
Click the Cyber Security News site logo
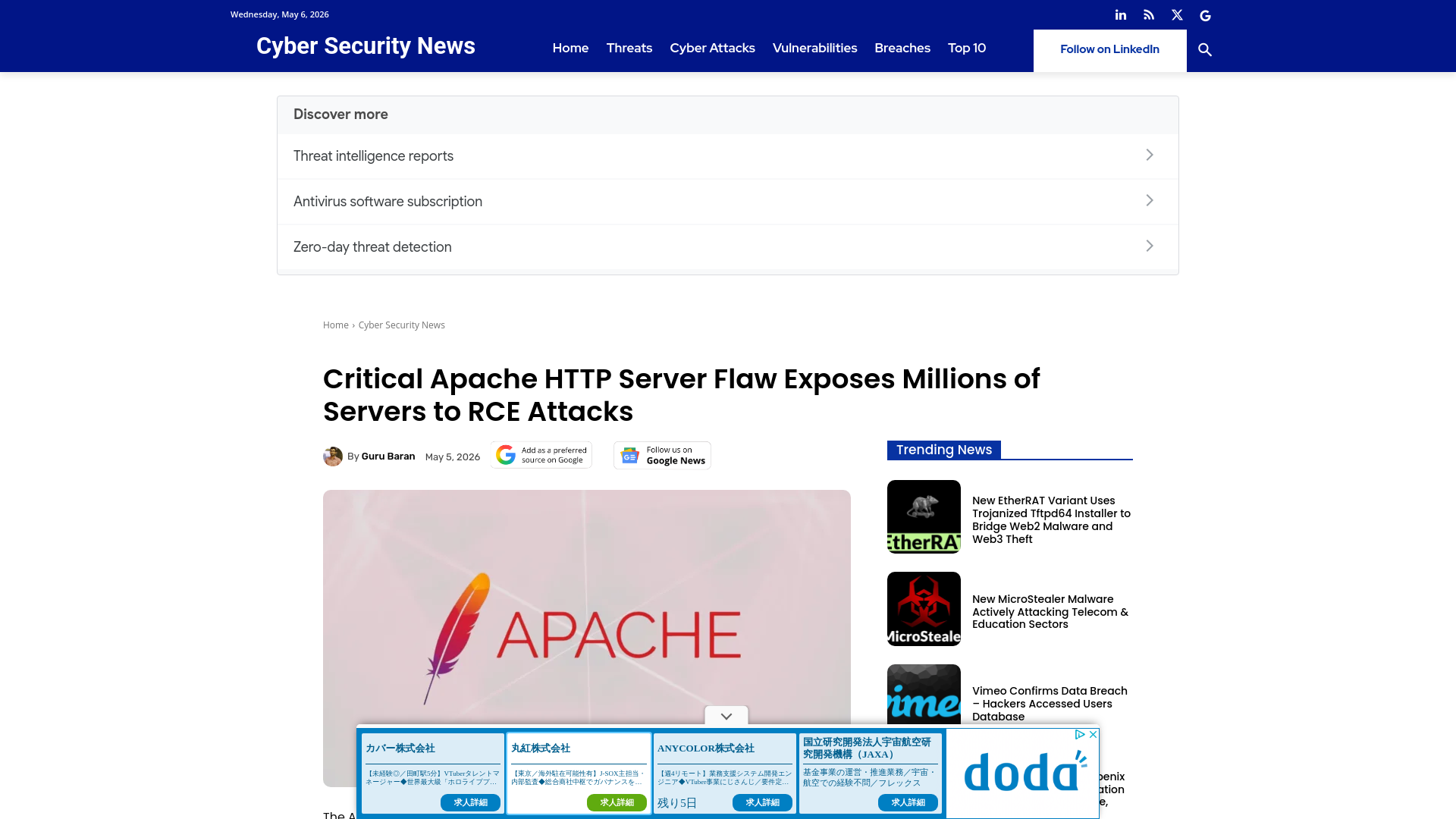366,46
